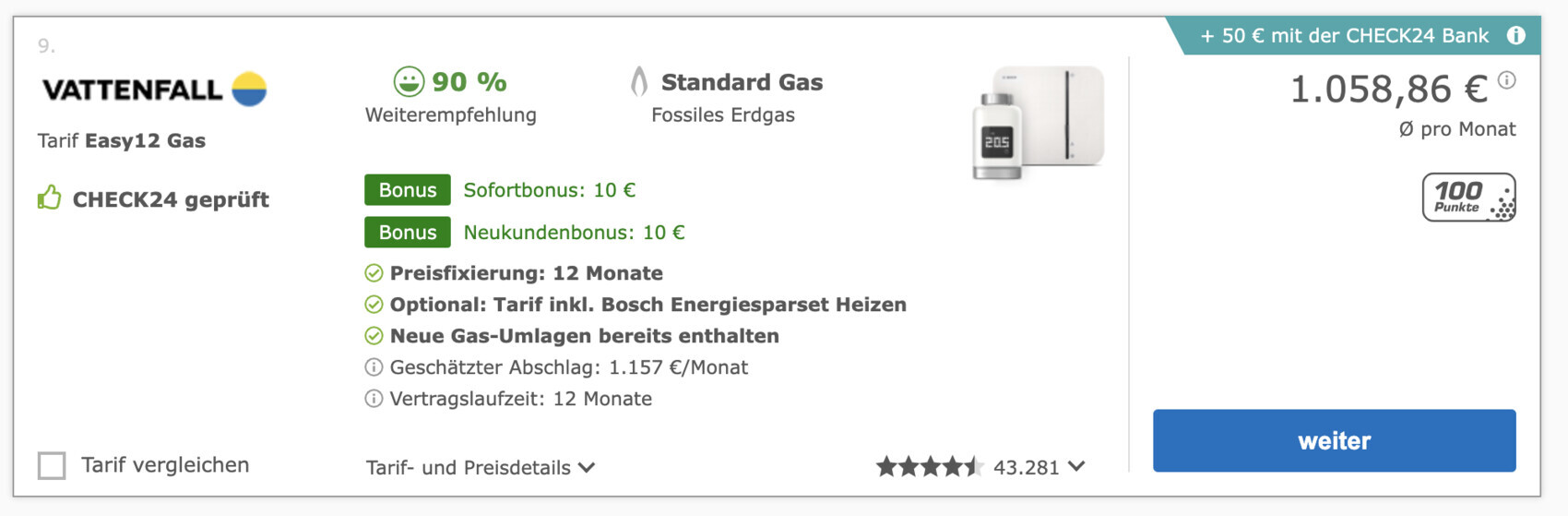Click info icon in CHECK24 Bank banner
The height and width of the screenshot is (516, 1568).
[x=1515, y=36]
